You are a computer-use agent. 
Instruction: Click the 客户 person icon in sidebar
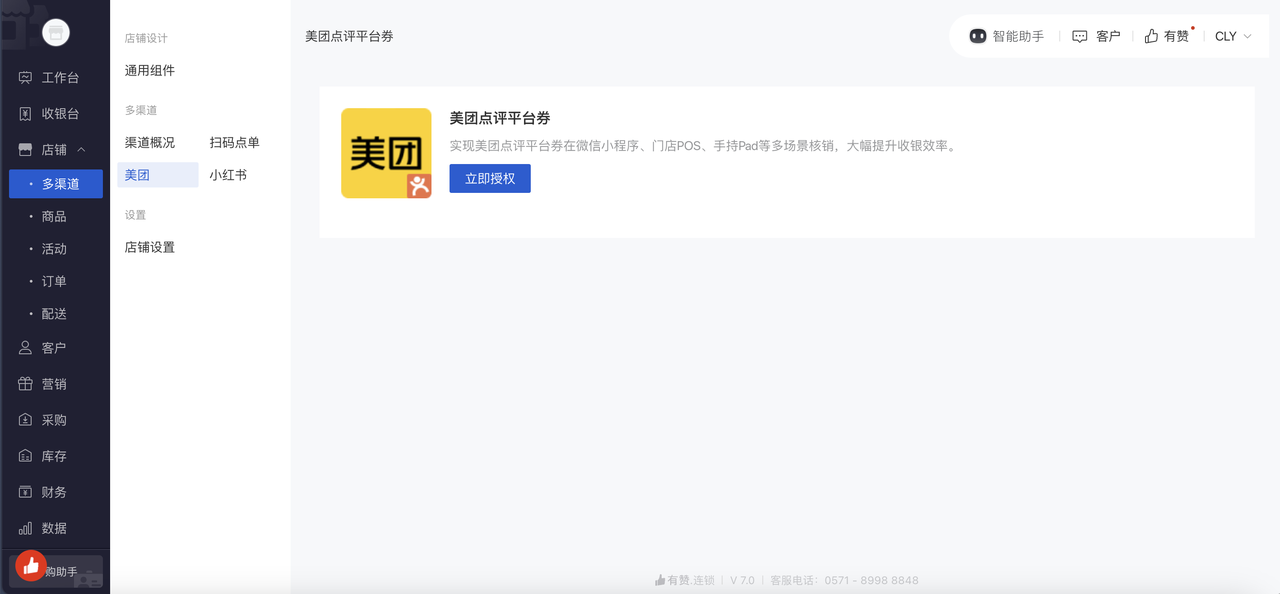25,348
